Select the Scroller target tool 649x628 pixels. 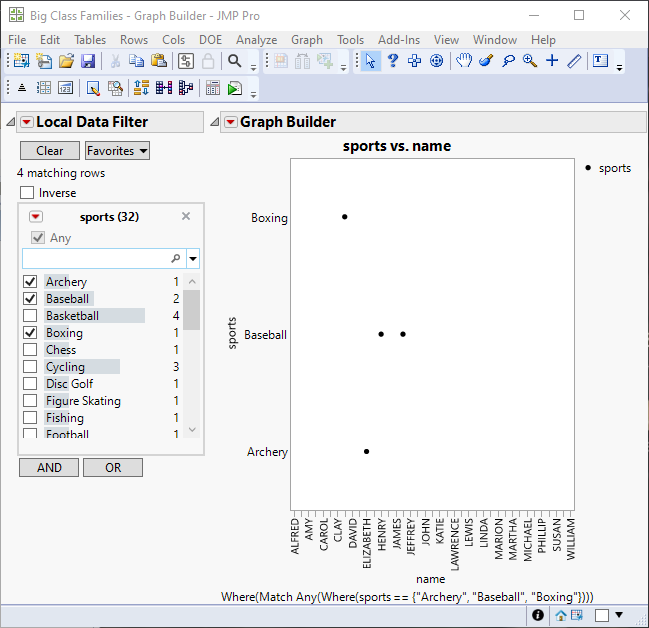tap(436, 61)
